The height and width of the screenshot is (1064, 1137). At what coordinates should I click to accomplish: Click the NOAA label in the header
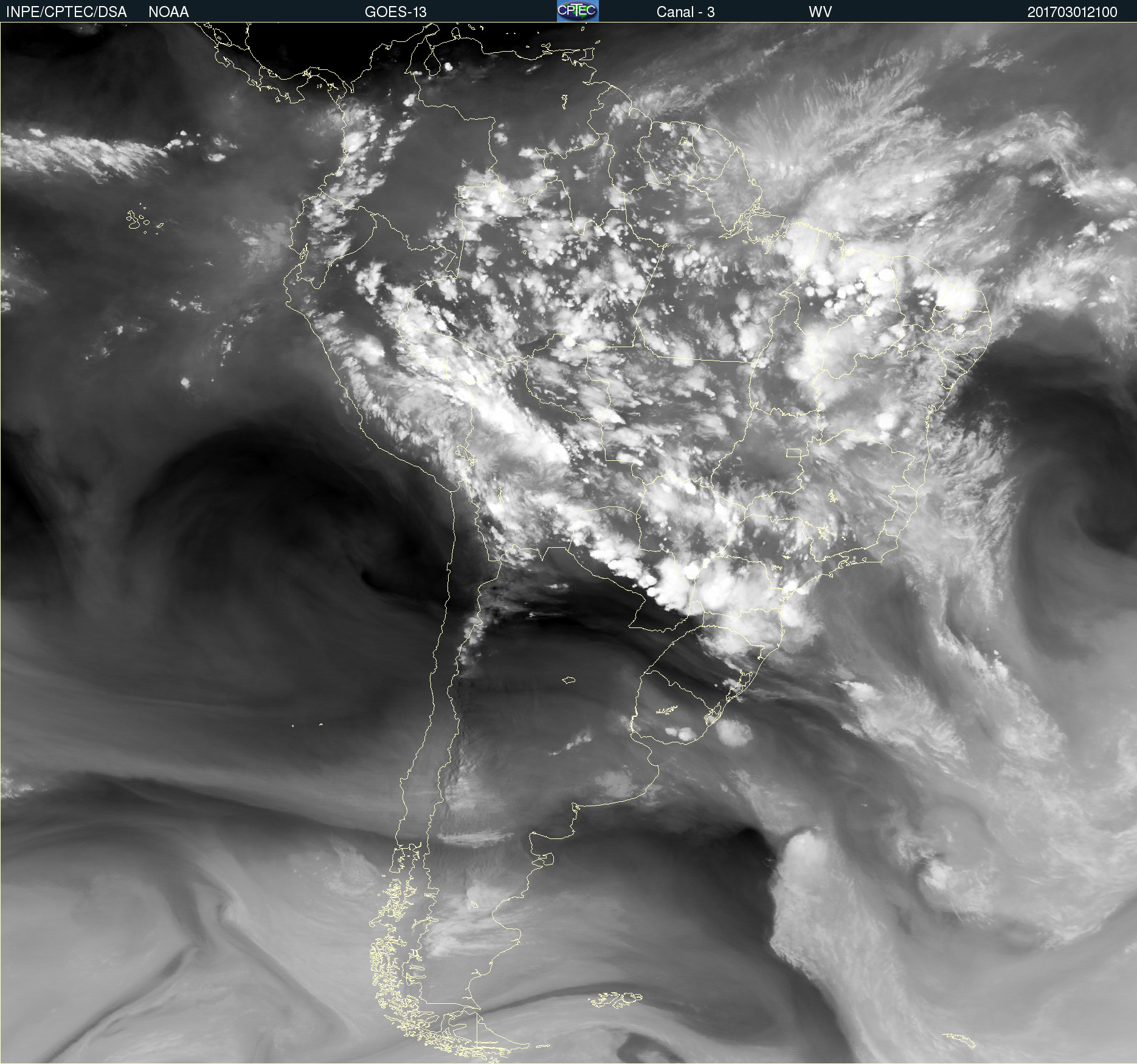click(168, 12)
